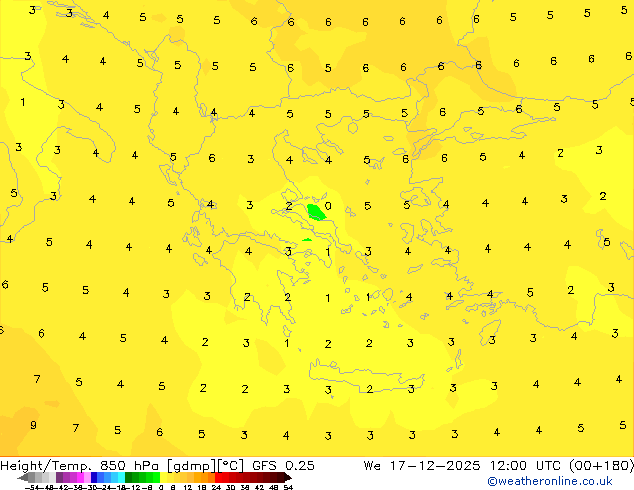The width and height of the screenshot is (634, 490).
Task: Click the '(00+180)' forecast offset text
Action: point(601,466)
